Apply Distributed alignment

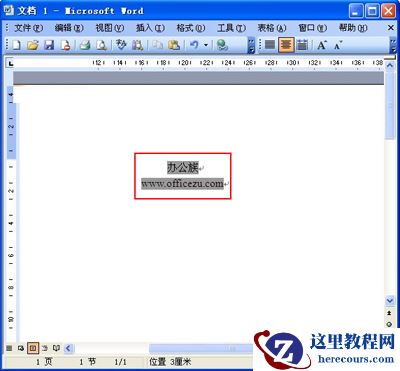[x=303, y=45]
